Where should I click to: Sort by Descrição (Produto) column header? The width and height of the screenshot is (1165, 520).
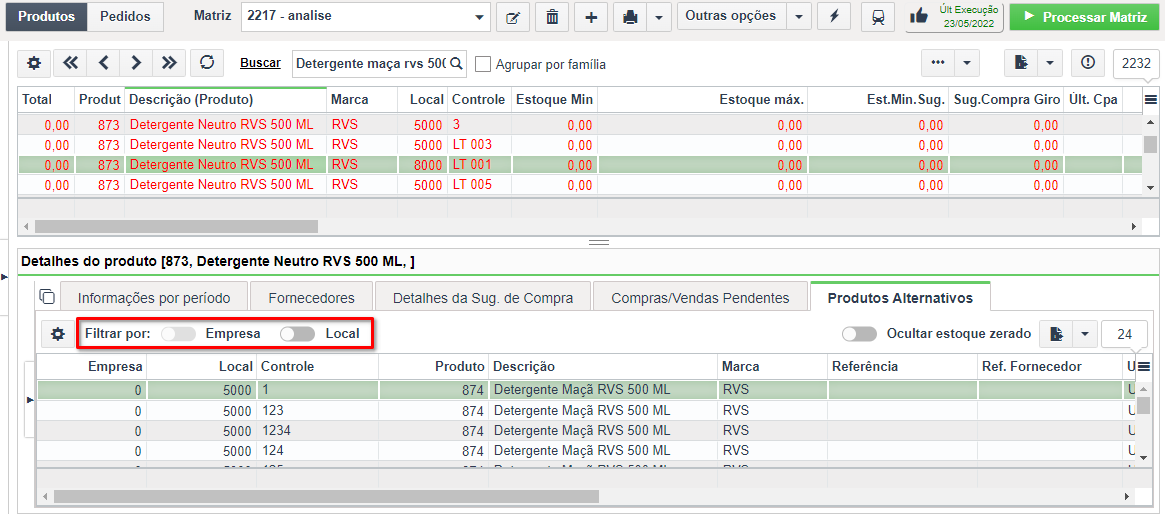click(x=225, y=100)
